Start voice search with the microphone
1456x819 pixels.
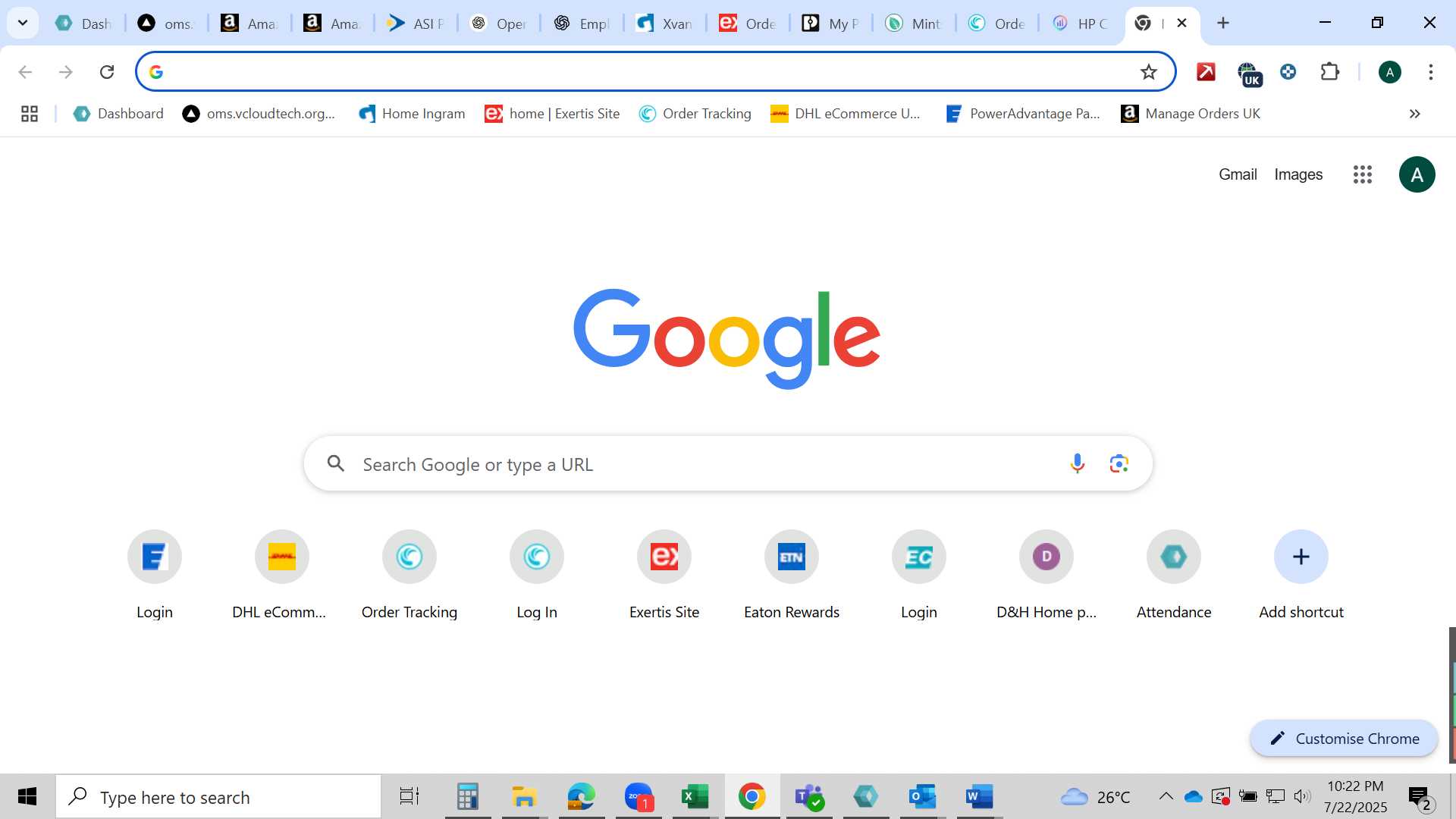(1077, 463)
